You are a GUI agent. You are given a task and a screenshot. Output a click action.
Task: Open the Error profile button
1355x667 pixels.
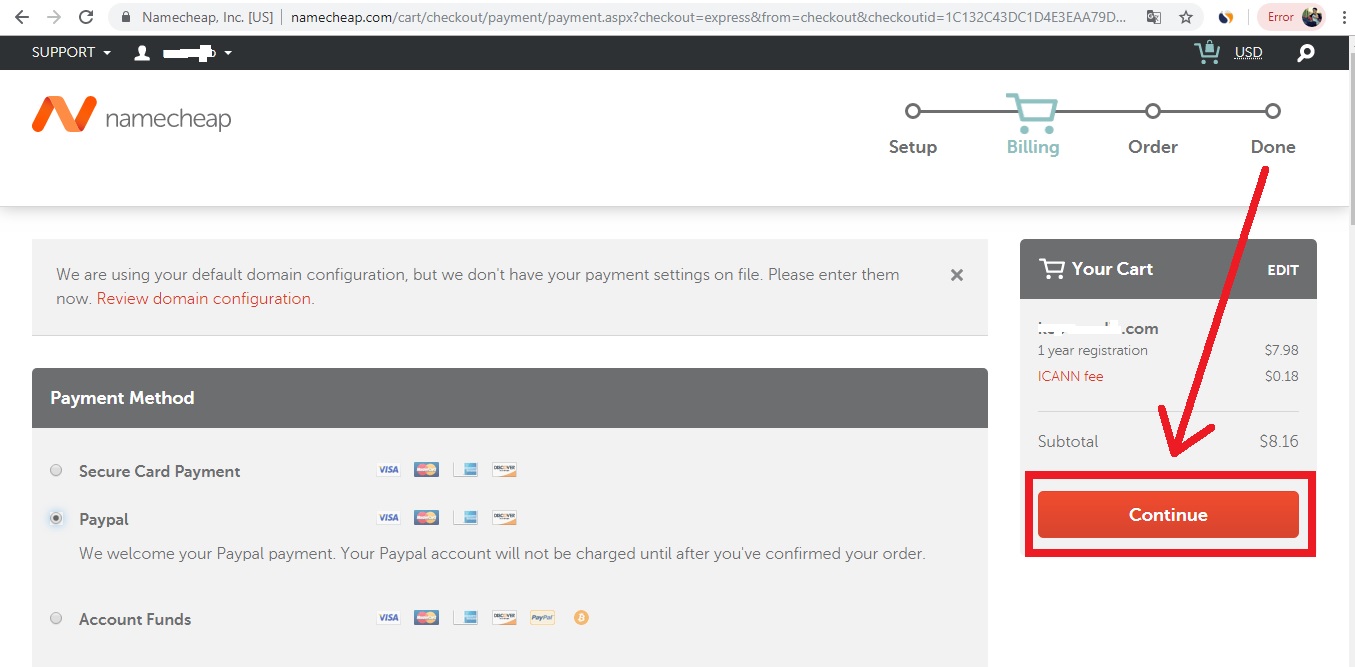pyautogui.click(x=1291, y=17)
